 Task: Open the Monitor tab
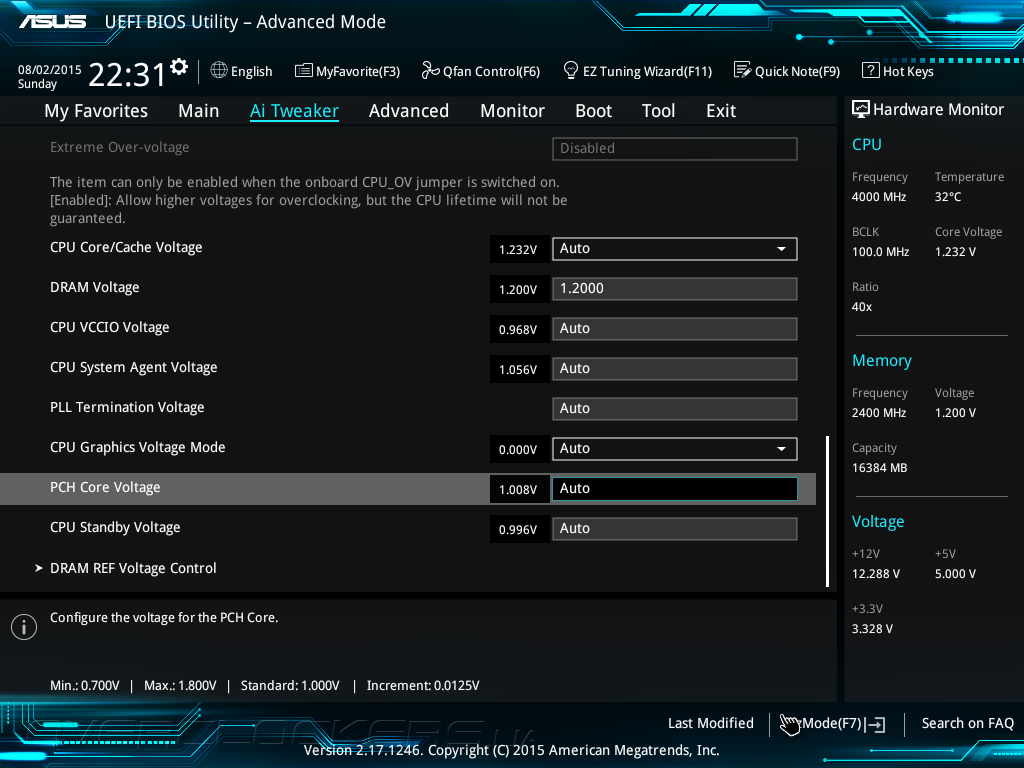(512, 111)
